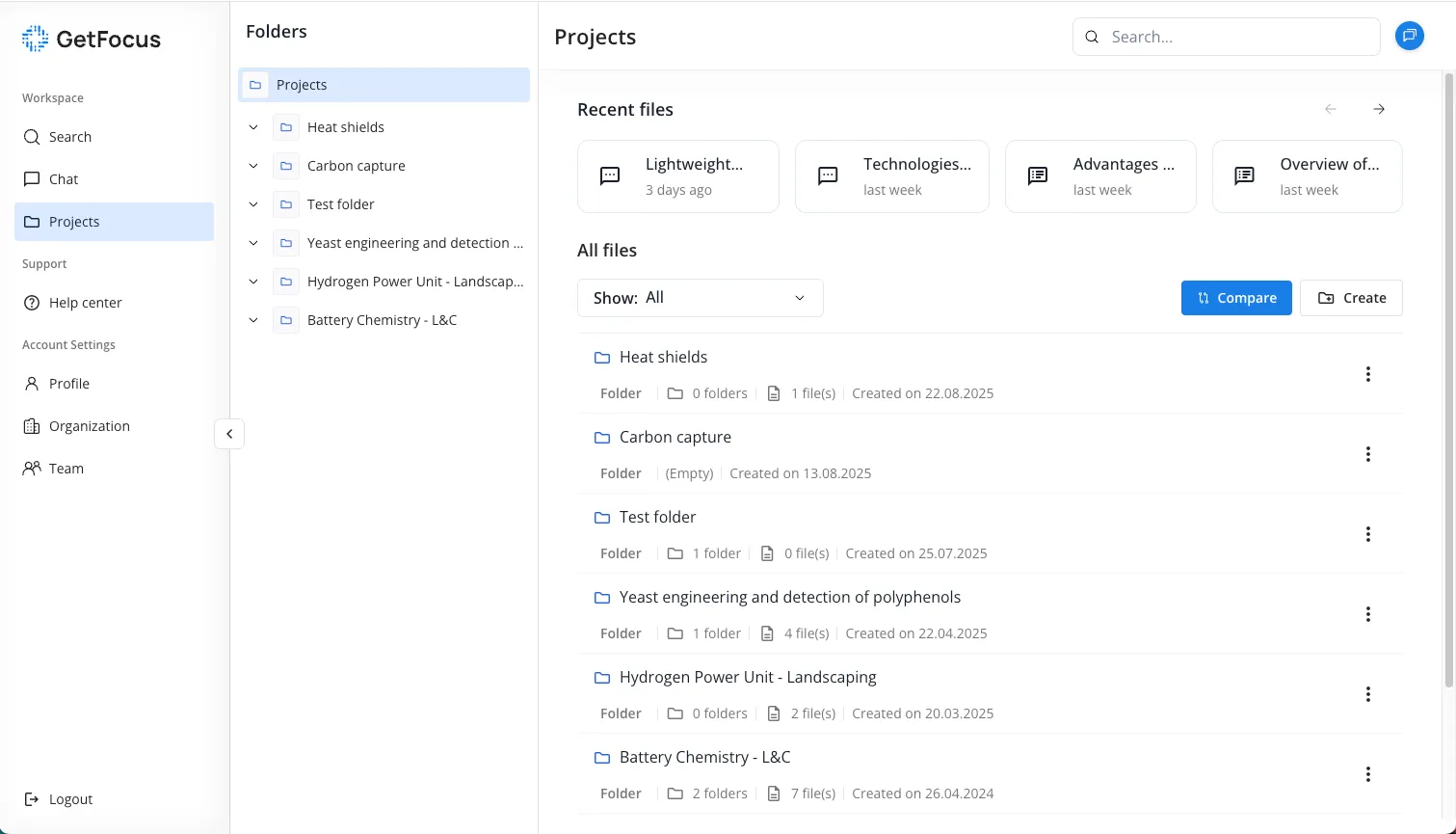Open the Yeast engineering and detection of polyphenols folder

[990, 614]
